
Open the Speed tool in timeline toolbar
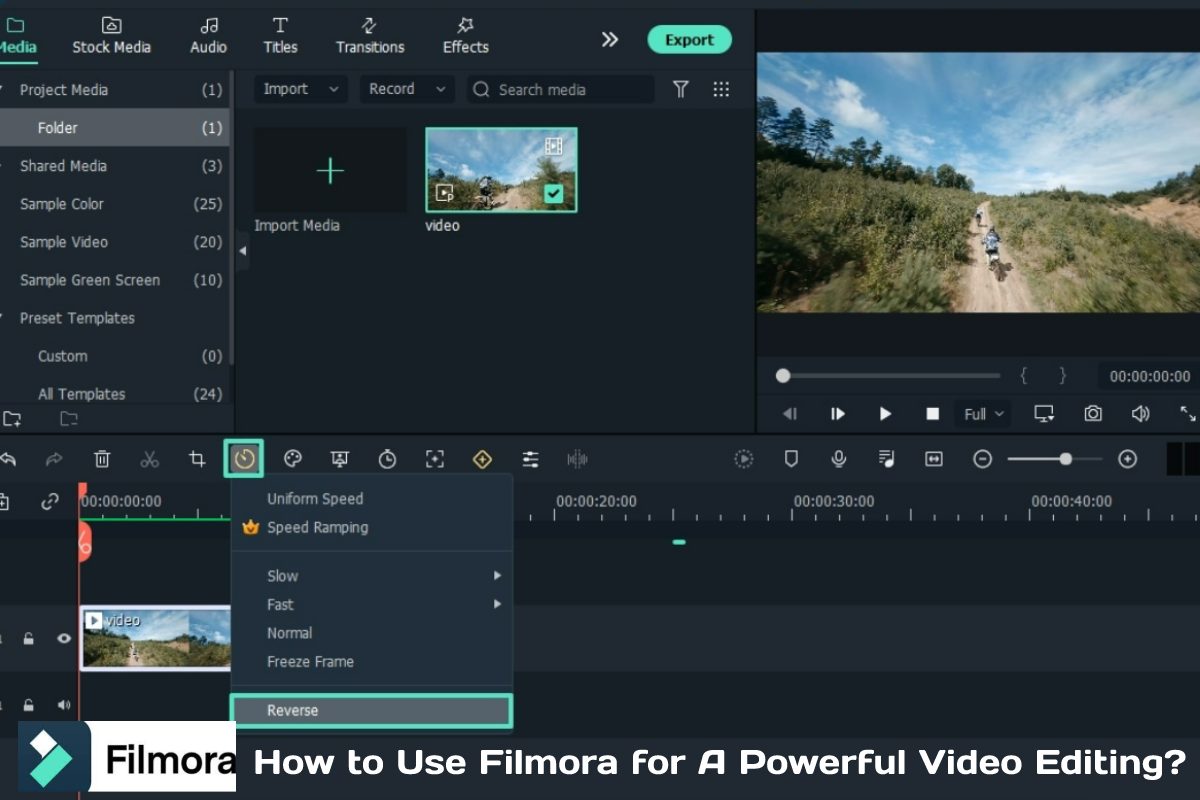(244, 459)
